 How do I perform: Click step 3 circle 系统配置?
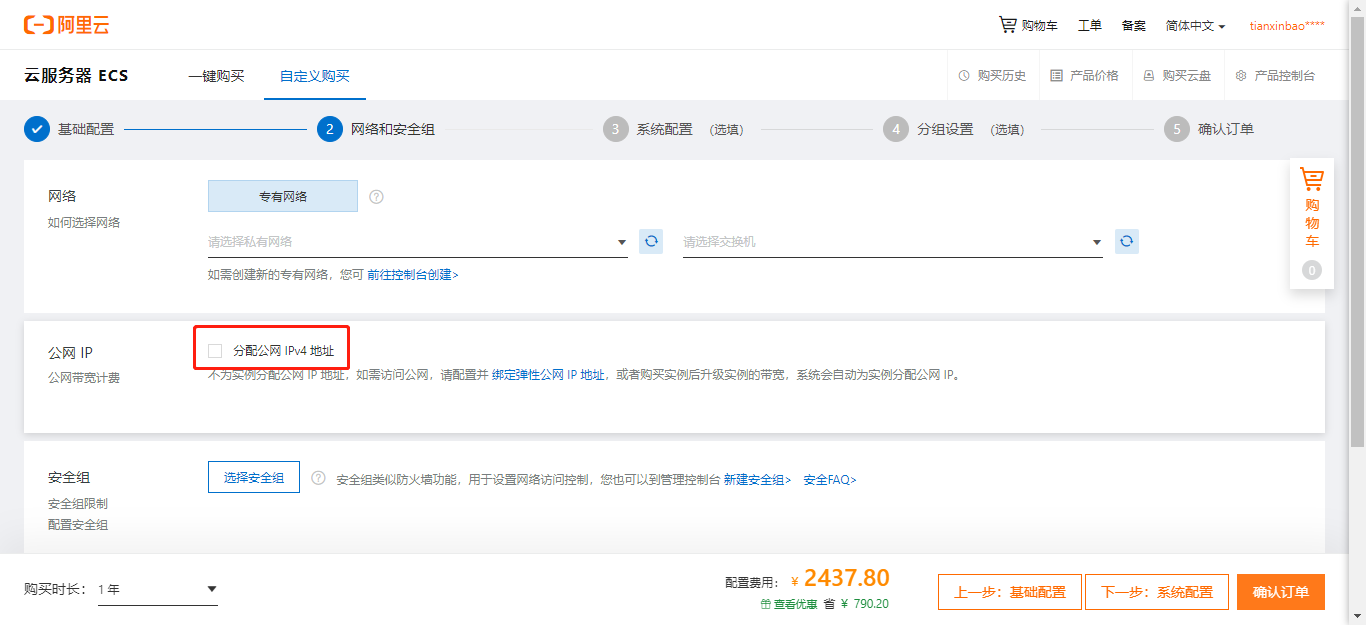(x=616, y=129)
